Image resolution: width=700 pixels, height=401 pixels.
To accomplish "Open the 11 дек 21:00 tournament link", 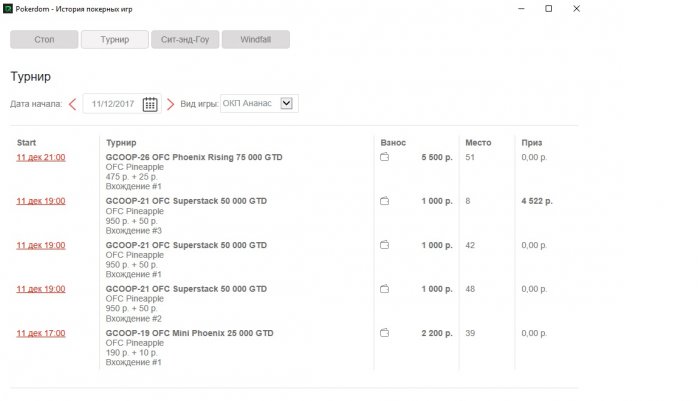I will click(41, 158).
